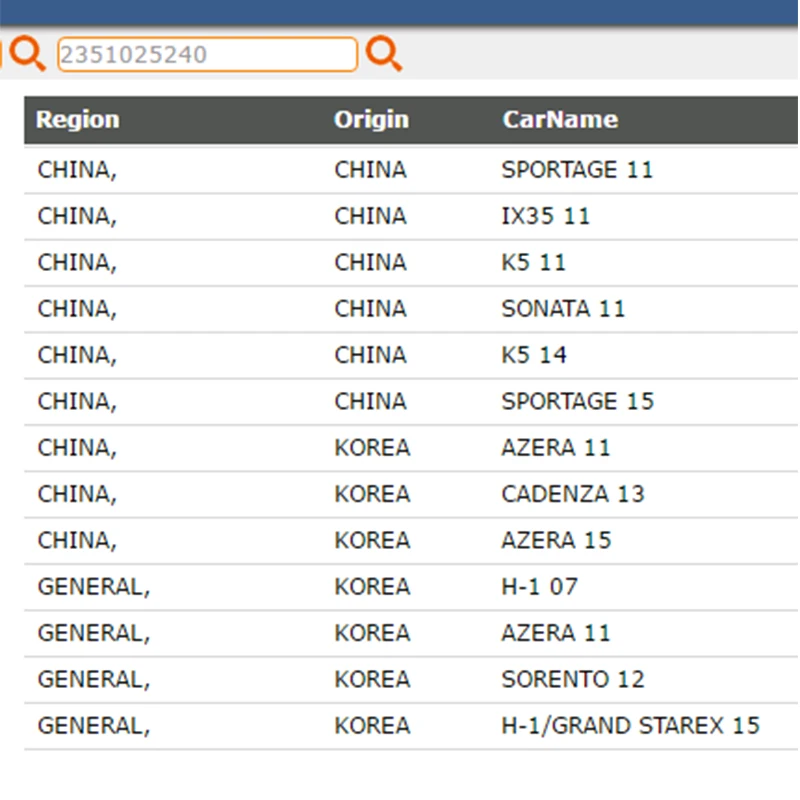Select the SPORTAGE 11 car name
This screenshot has height=800, width=800.
coord(577,170)
